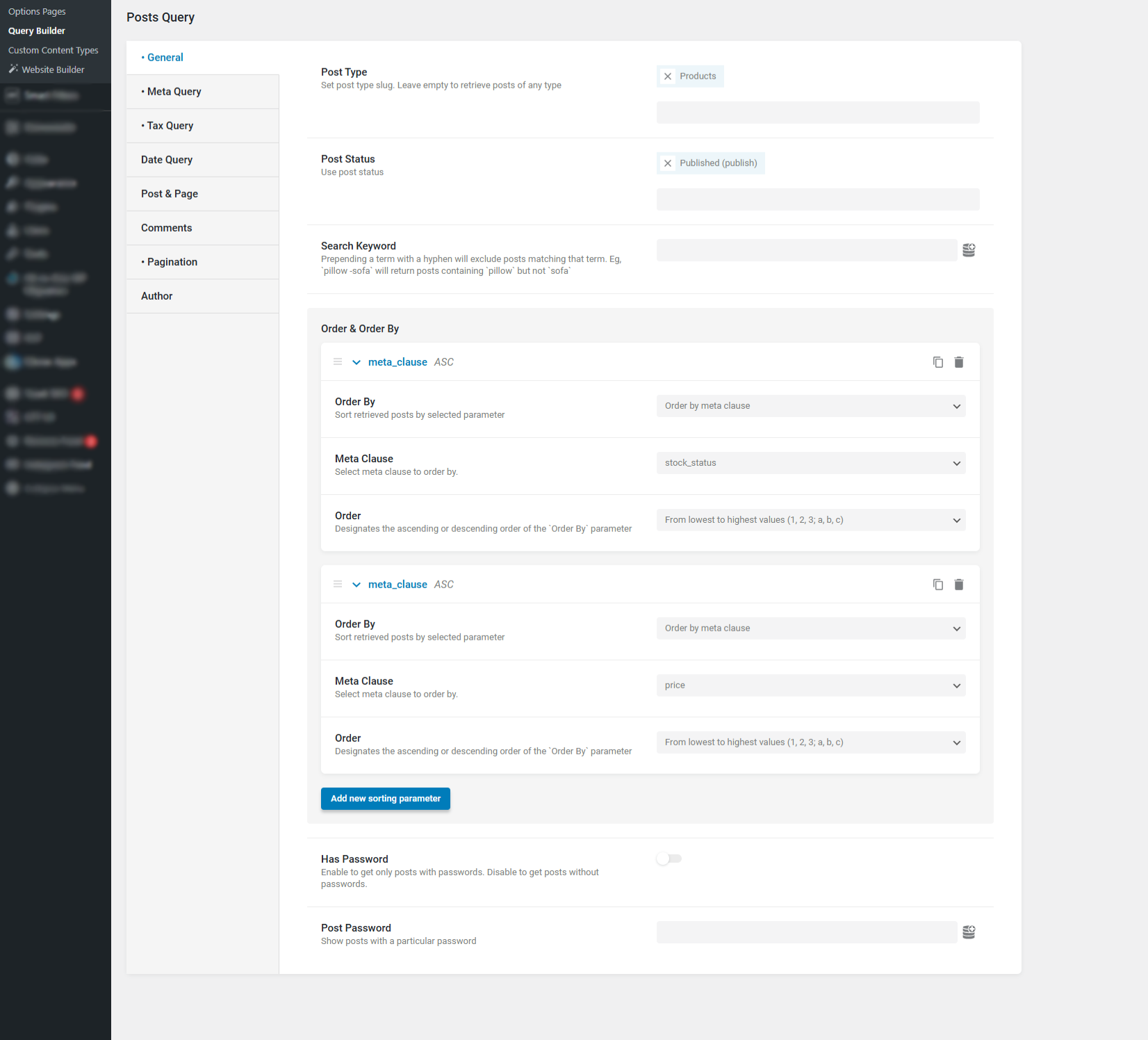The height and width of the screenshot is (1040, 1148).
Task: Open first Order By meta clause dropdown
Action: pos(810,406)
